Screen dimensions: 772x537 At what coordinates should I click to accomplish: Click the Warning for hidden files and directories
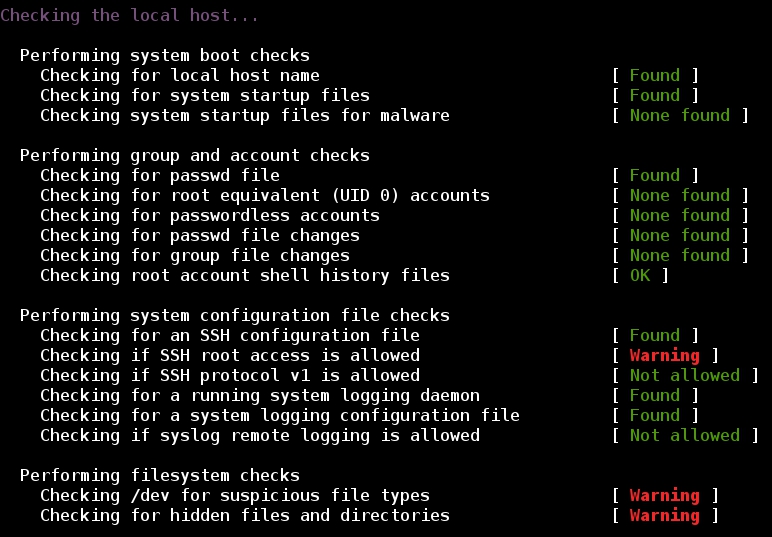(664, 515)
